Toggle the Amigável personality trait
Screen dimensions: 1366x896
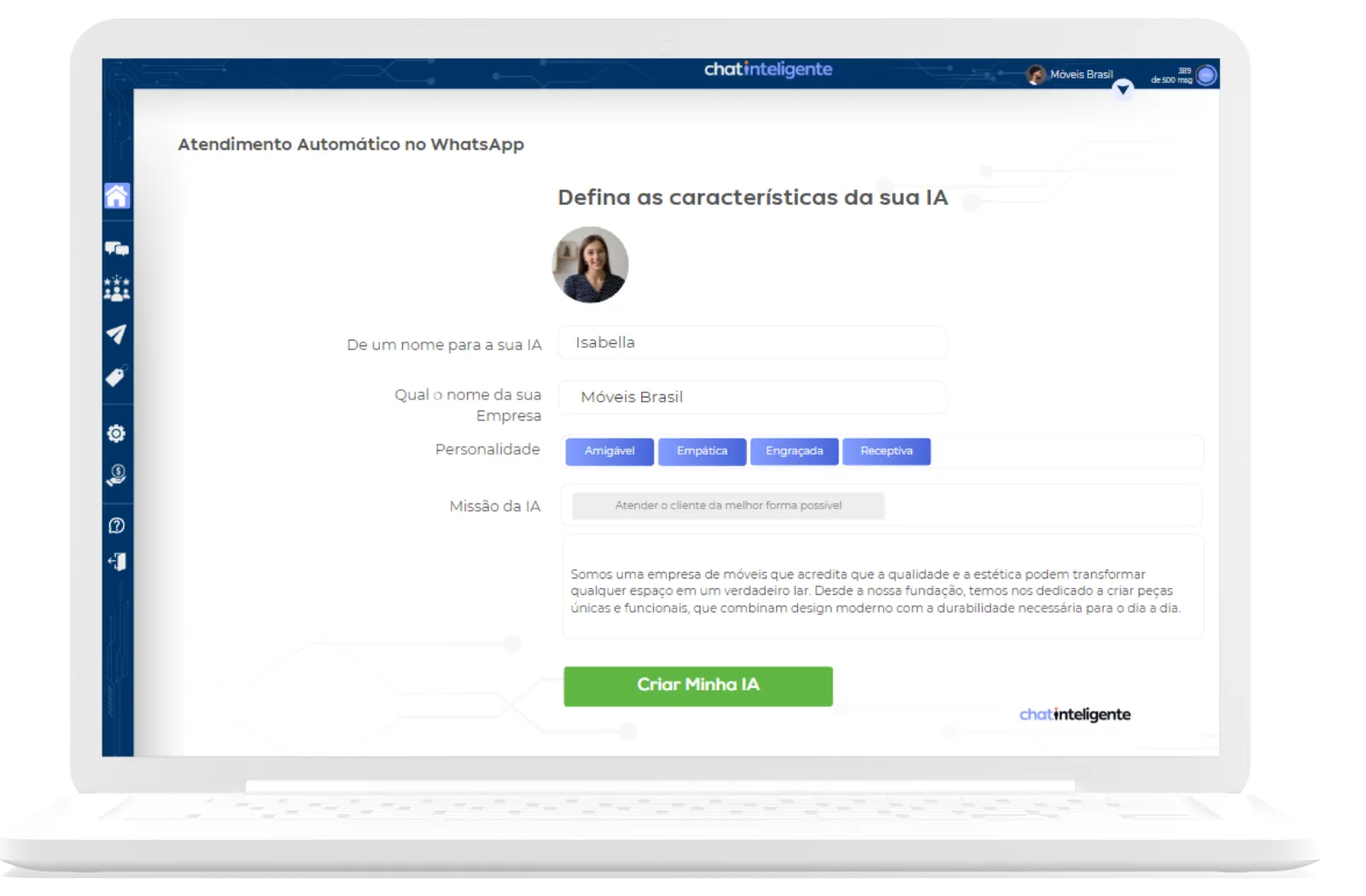coord(609,451)
